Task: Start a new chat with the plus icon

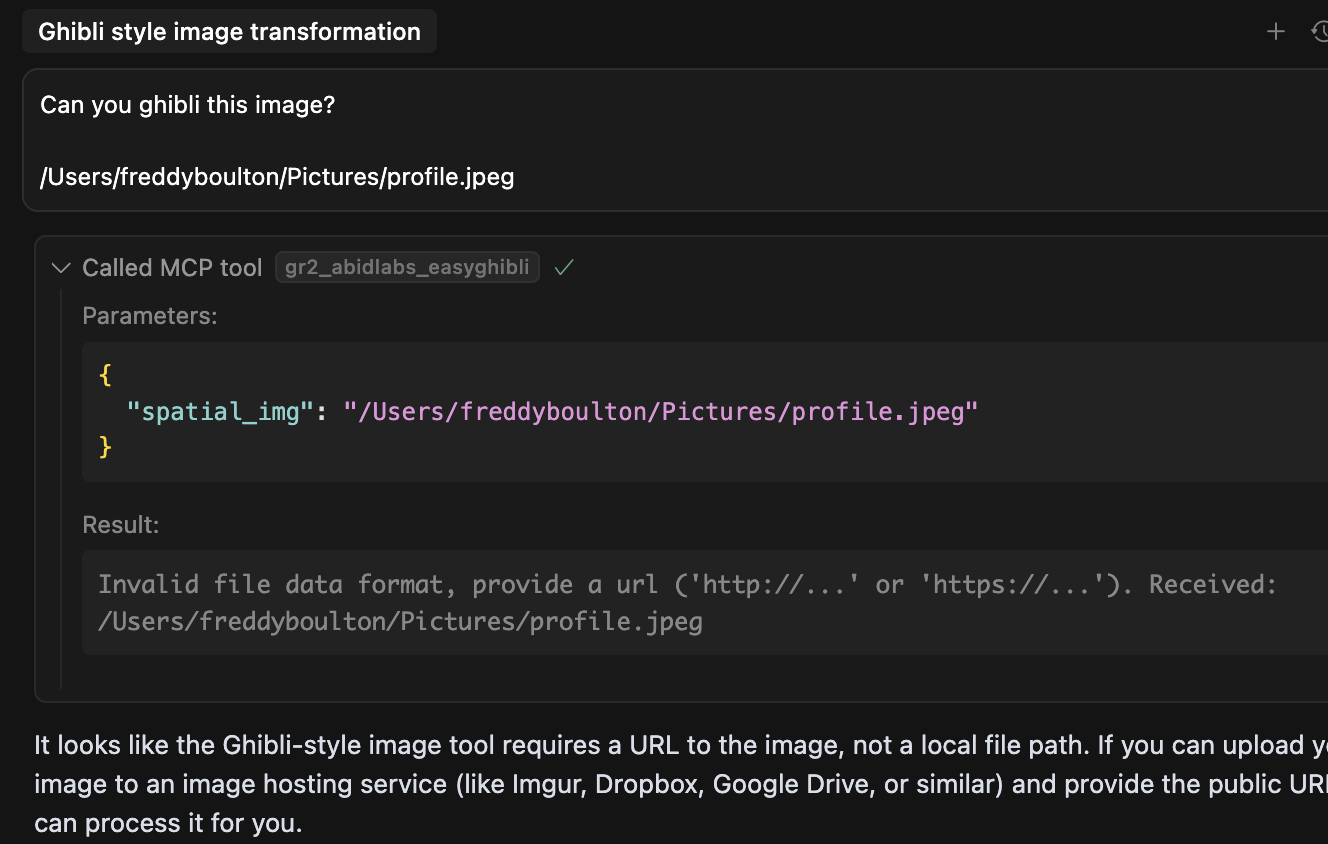Action: pyautogui.click(x=1275, y=32)
